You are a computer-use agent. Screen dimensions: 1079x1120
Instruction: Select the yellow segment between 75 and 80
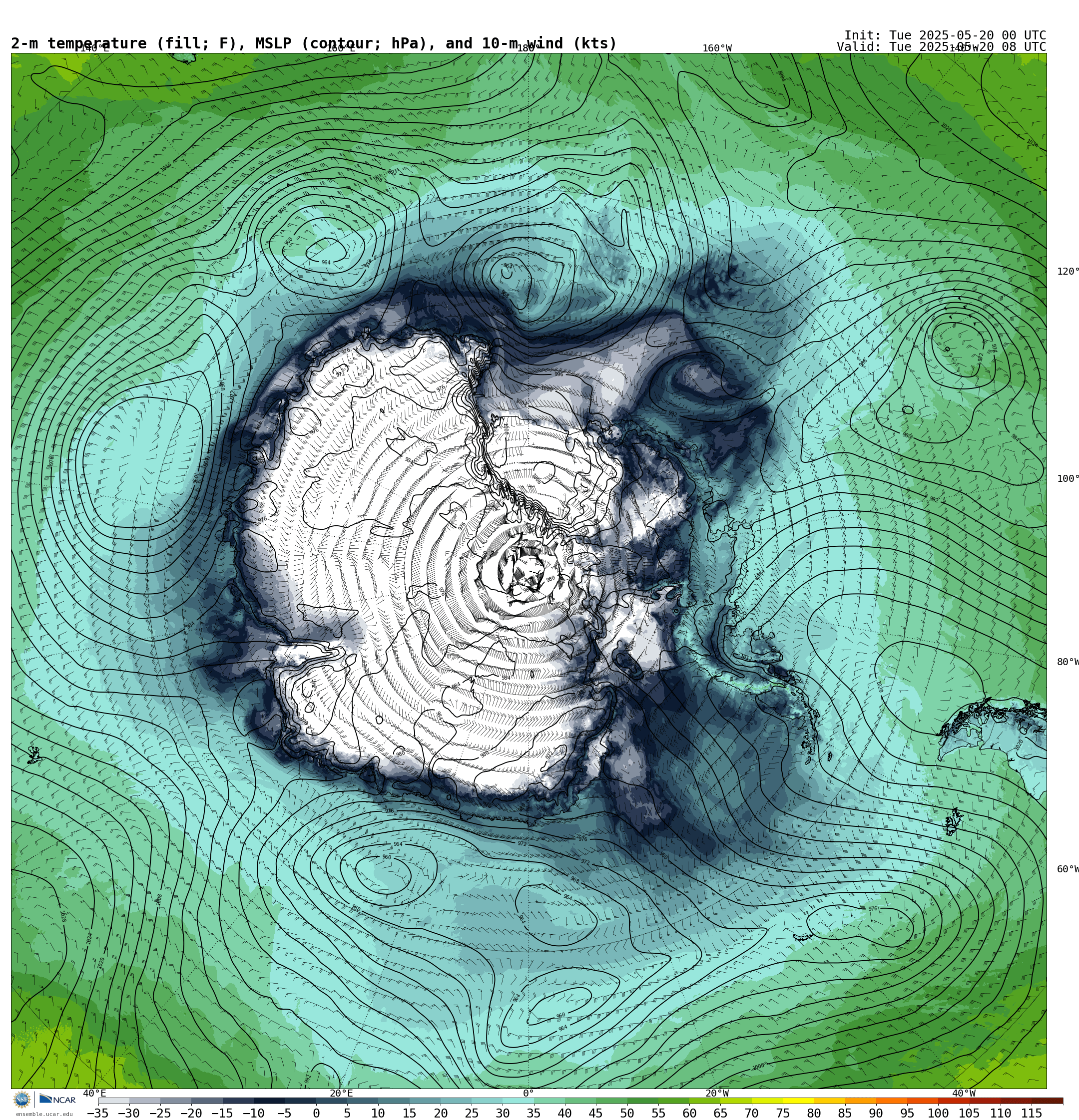coord(798,1101)
